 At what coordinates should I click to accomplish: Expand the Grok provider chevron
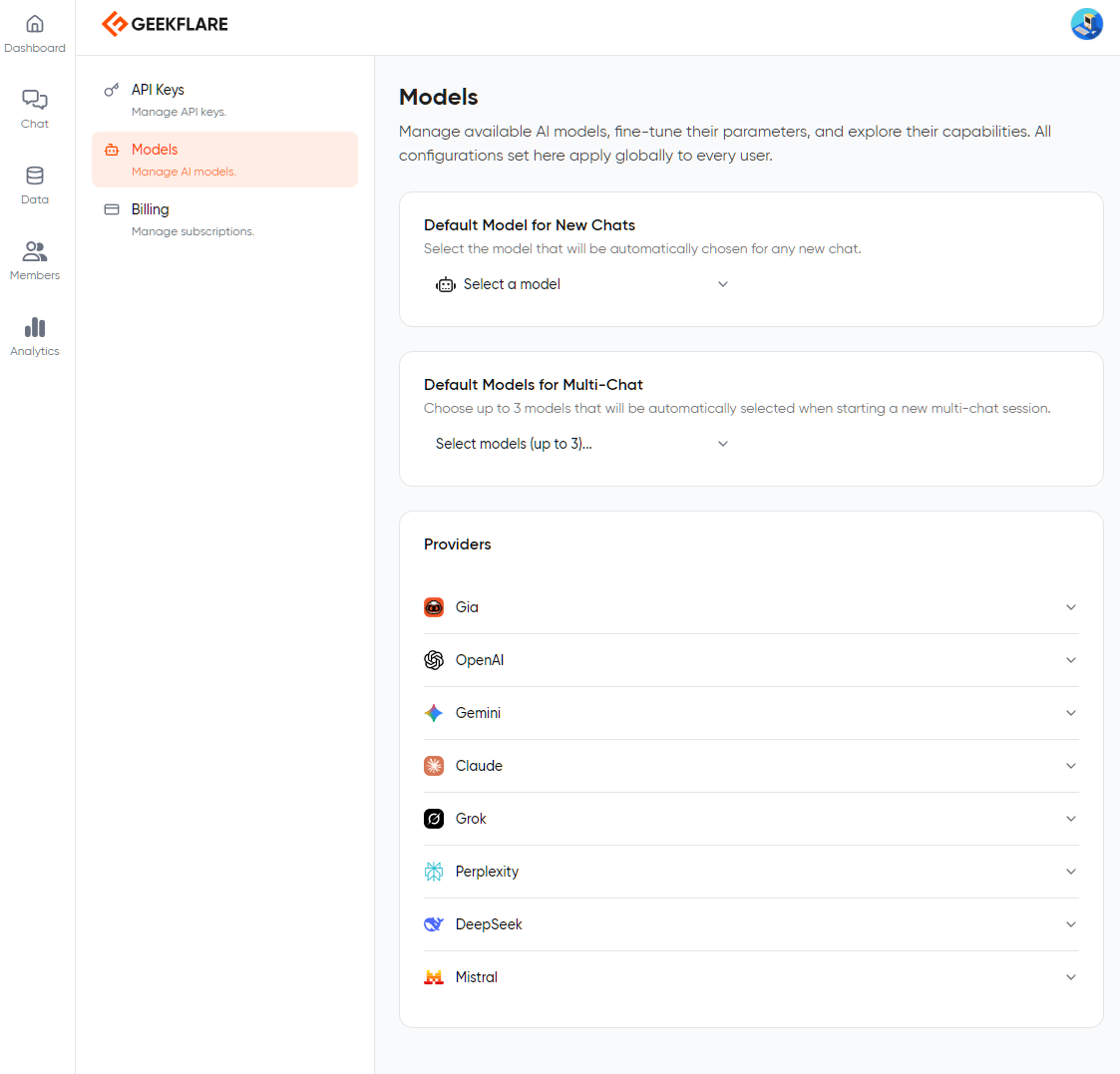1071,819
